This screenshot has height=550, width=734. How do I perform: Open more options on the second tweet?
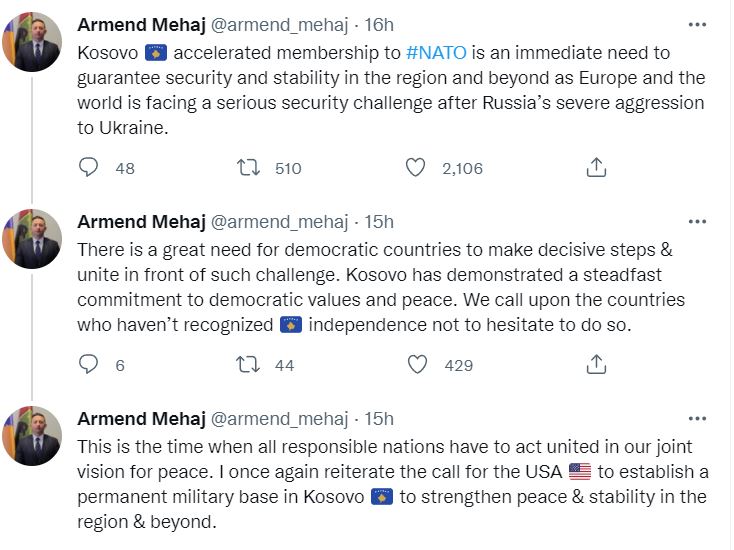point(697,221)
